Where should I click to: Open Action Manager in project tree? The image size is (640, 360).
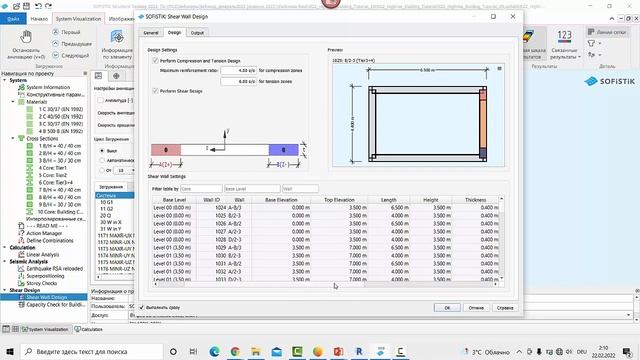(44, 233)
